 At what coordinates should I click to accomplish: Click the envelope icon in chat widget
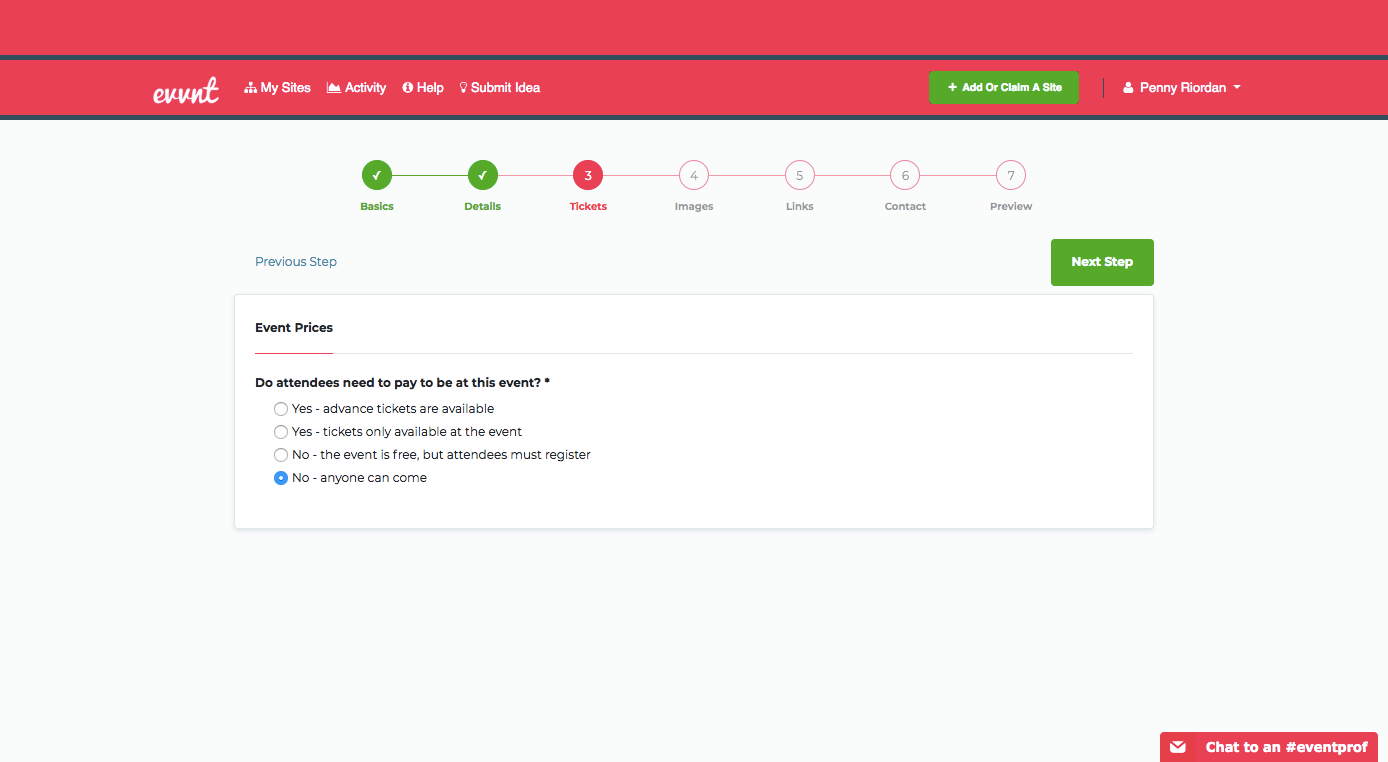click(x=1178, y=747)
